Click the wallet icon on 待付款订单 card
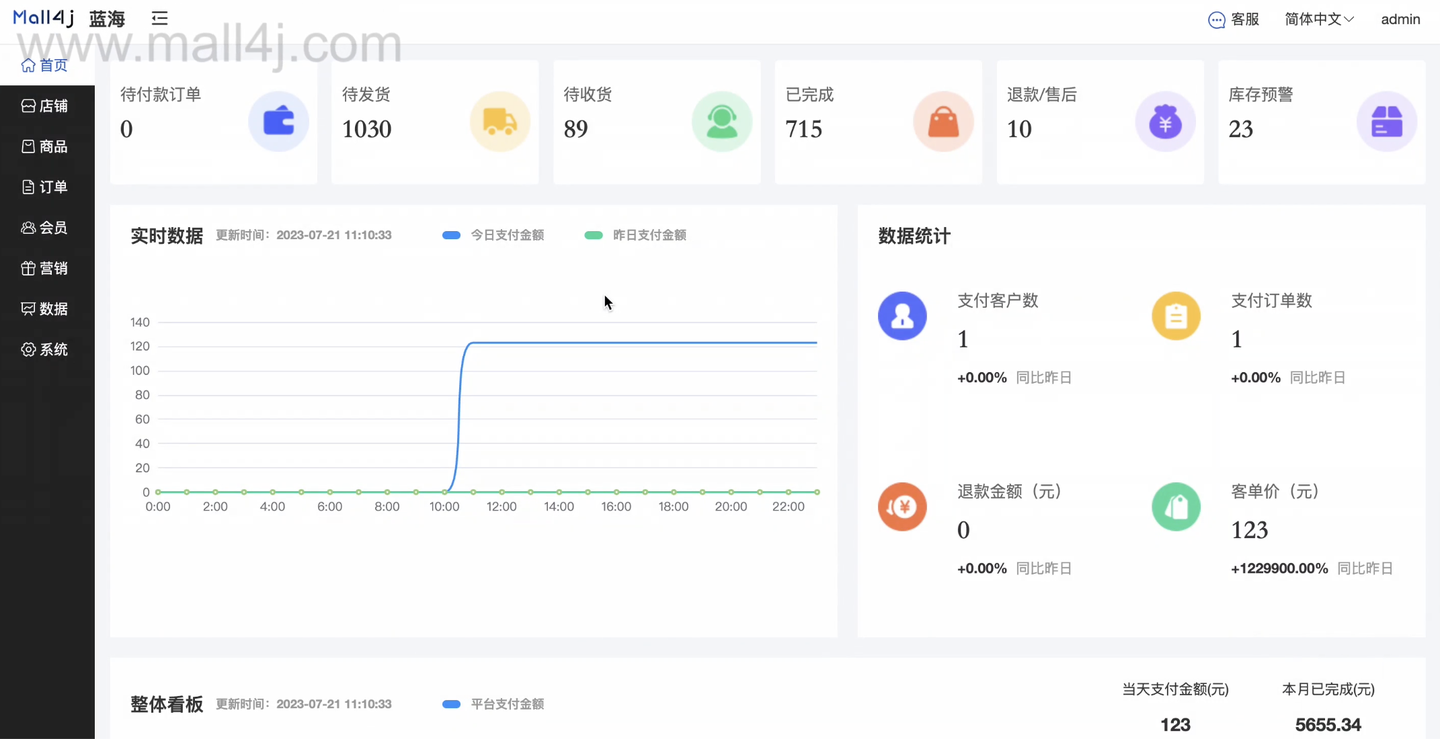Image resolution: width=1440 pixels, height=739 pixels. pyautogui.click(x=278, y=121)
